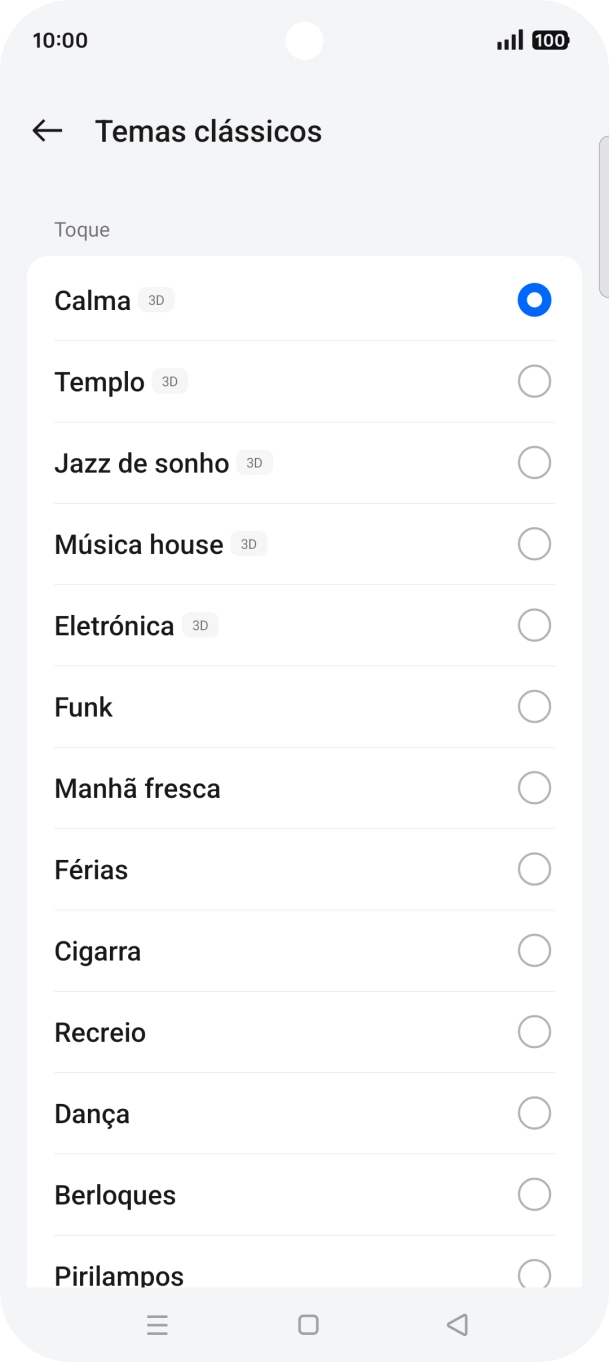
Task: Tap the 3D badge next to Jazz de sonho
Action: tap(254, 462)
